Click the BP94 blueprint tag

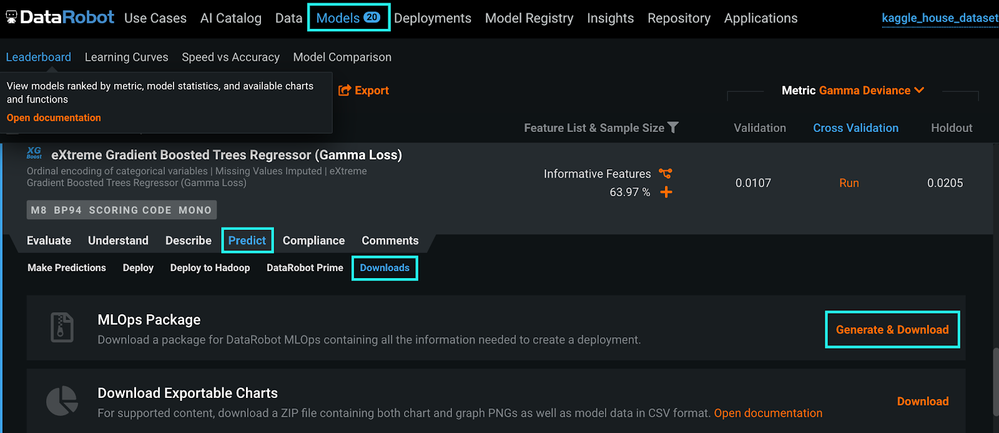click(68, 209)
